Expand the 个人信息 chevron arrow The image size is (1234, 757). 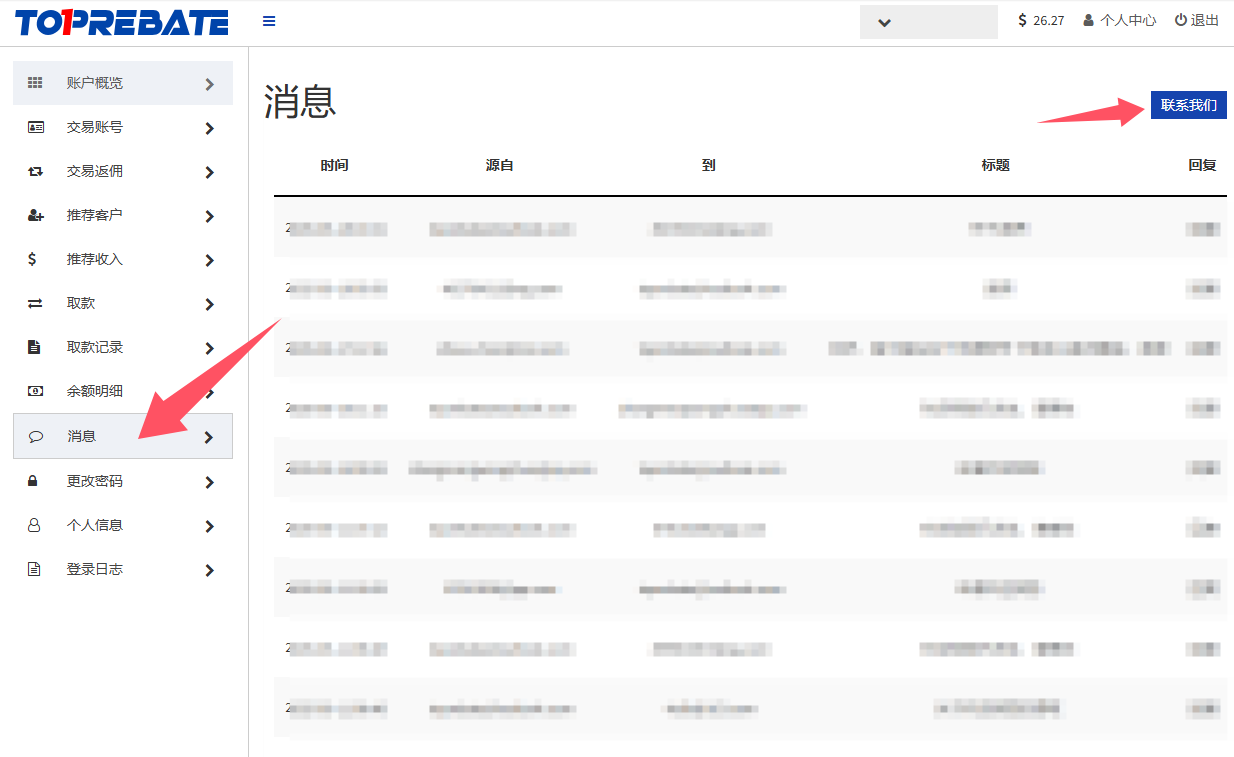tap(209, 526)
